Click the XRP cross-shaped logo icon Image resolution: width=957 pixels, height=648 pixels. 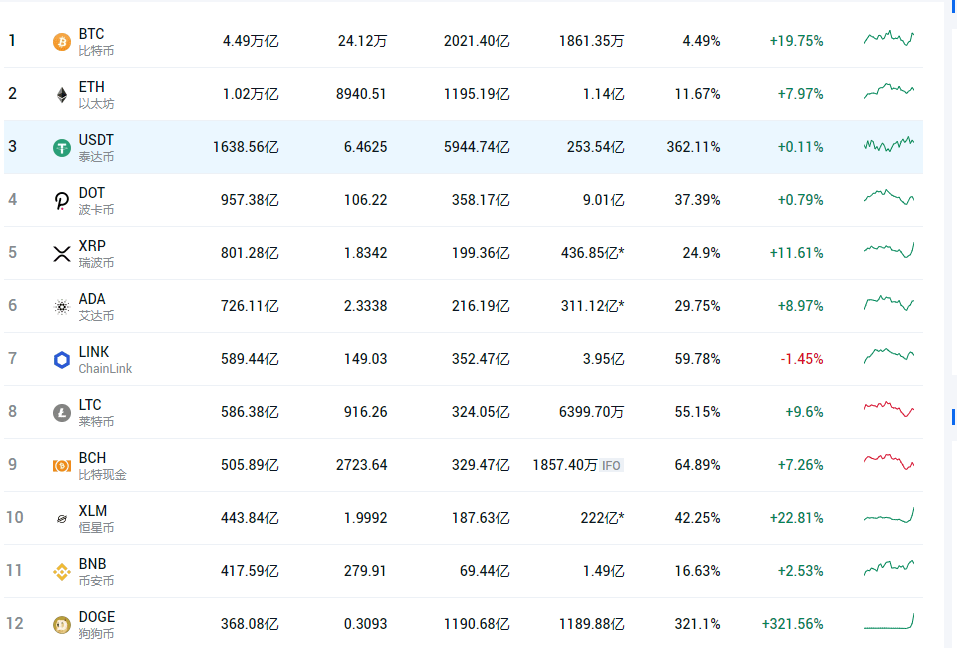coord(62,254)
